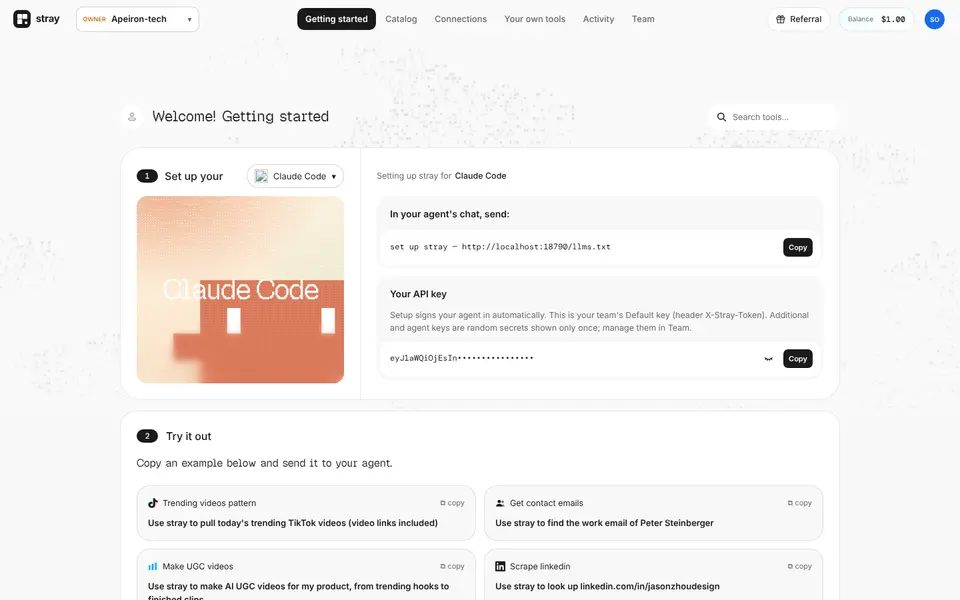Viewport: 960px width, 600px height.
Task: Open the SO user avatar menu
Action: (934, 19)
